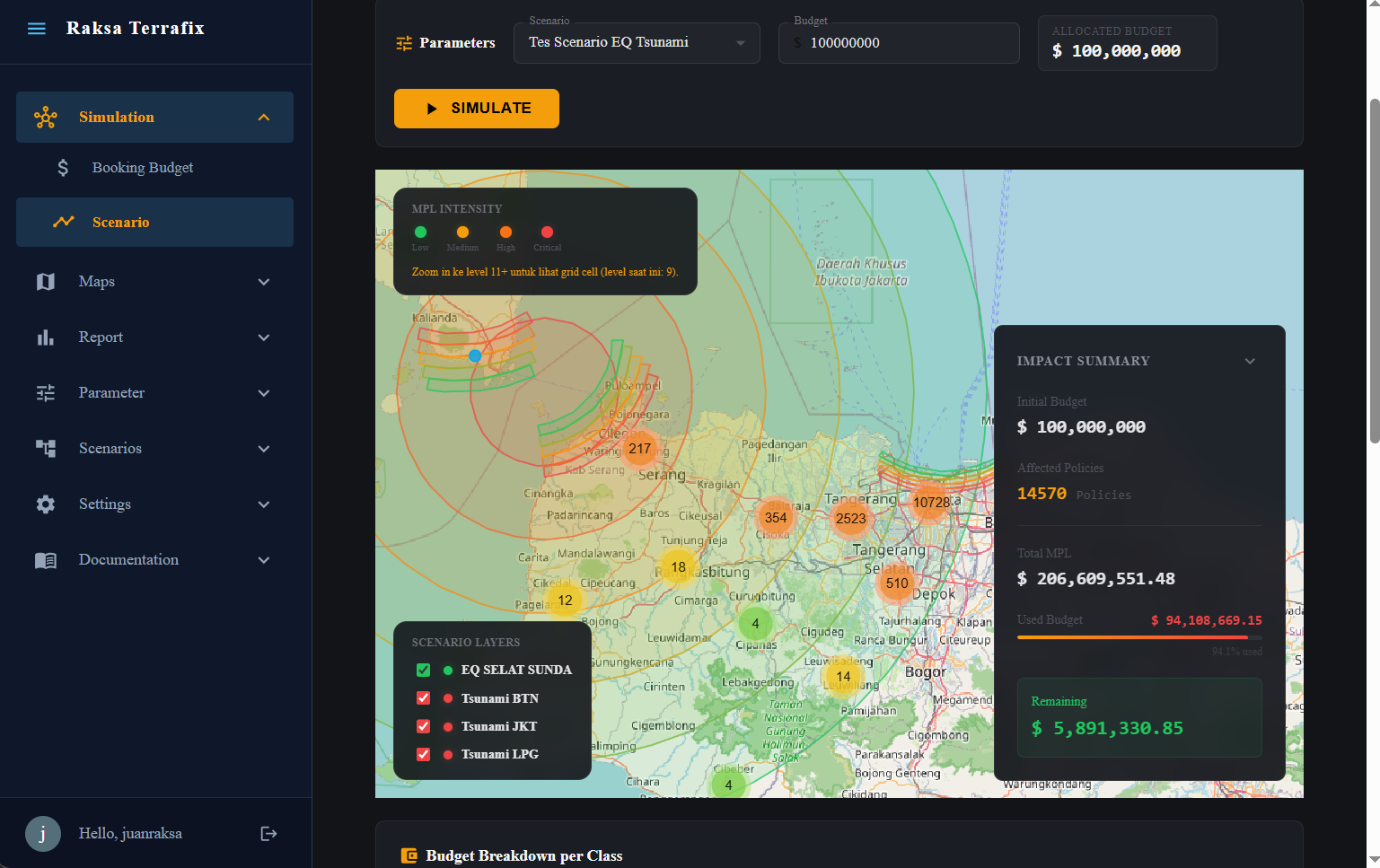This screenshot has width=1380, height=868.
Task: Click the Budget Breakdown wallet icon
Action: click(409, 855)
